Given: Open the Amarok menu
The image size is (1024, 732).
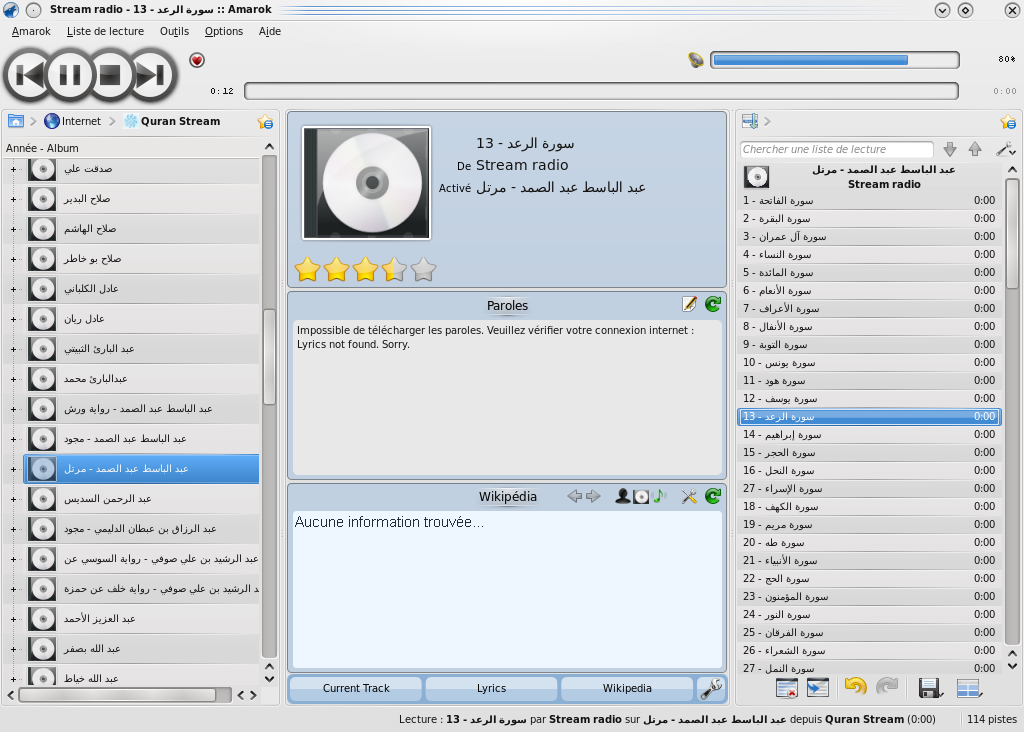Looking at the screenshot, I should 31,31.
